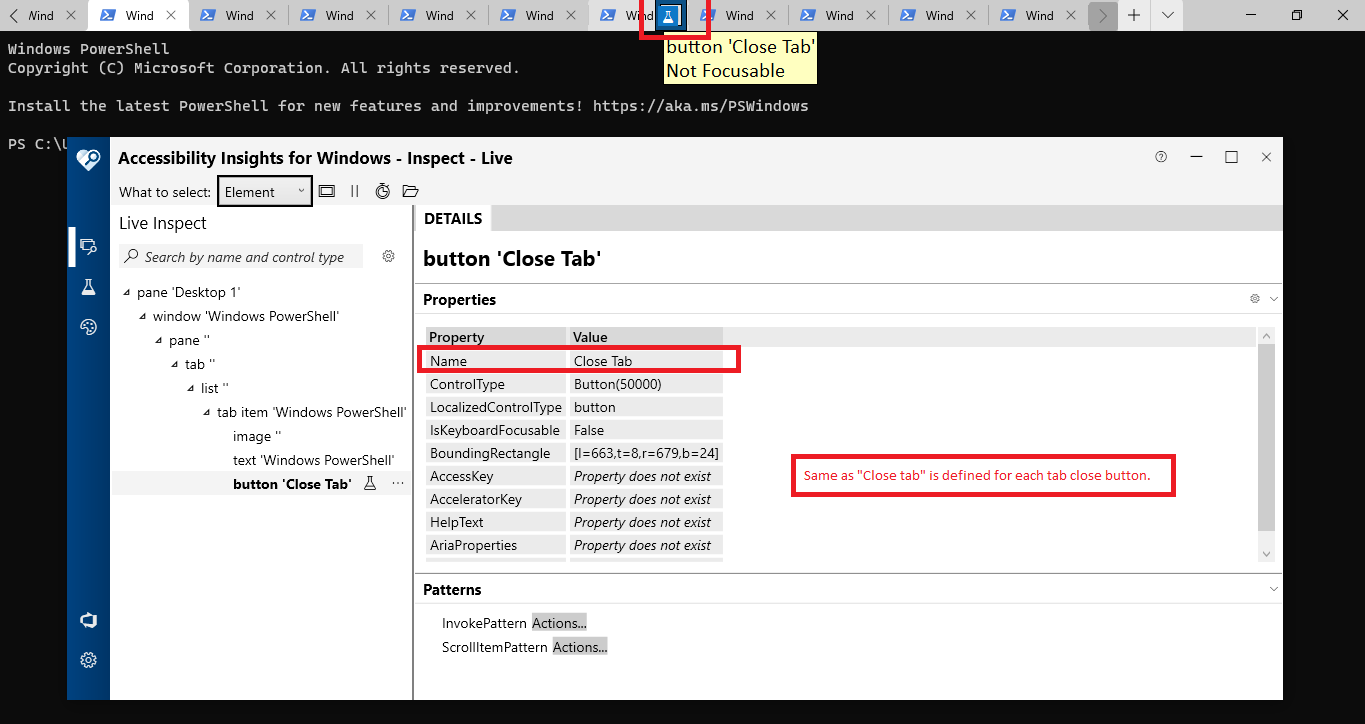The width and height of the screenshot is (1365, 724).
Task: Click the connect icon above sidebar settings
Action: coord(88,620)
